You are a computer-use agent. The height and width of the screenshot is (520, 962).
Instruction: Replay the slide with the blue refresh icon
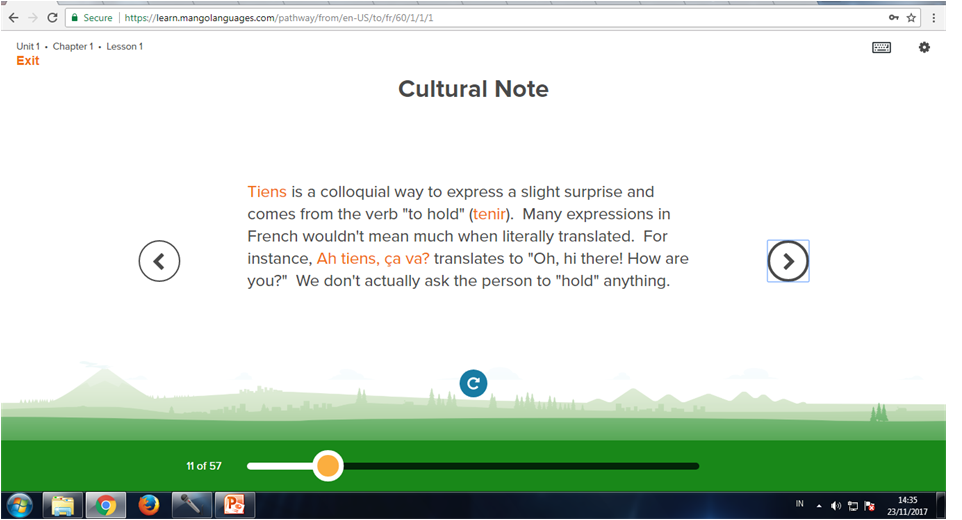point(473,383)
